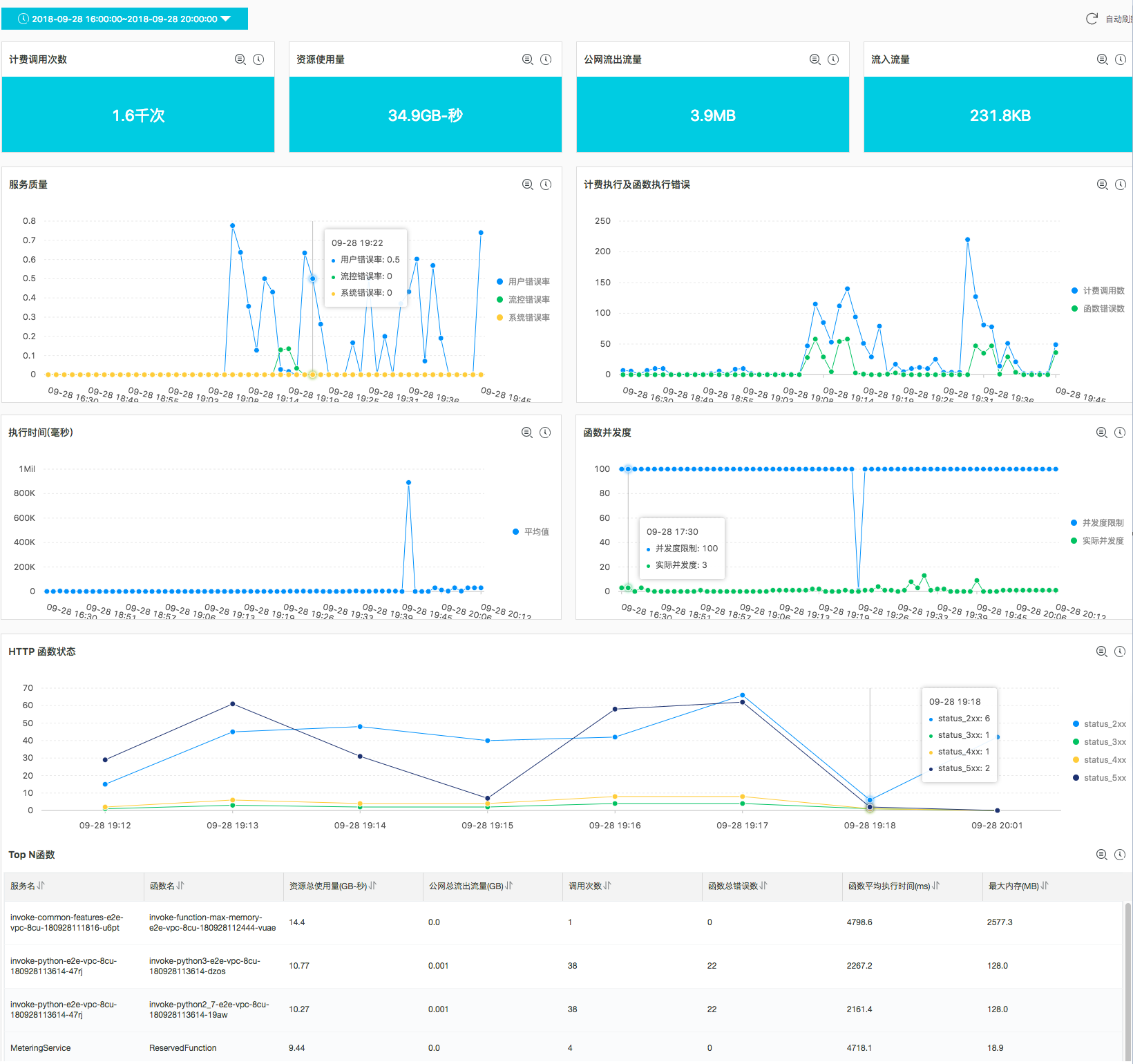Click the 自动刷新 auto-refresh label
The height and width of the screenshot is (1064, 1133).
point(1118,19)
